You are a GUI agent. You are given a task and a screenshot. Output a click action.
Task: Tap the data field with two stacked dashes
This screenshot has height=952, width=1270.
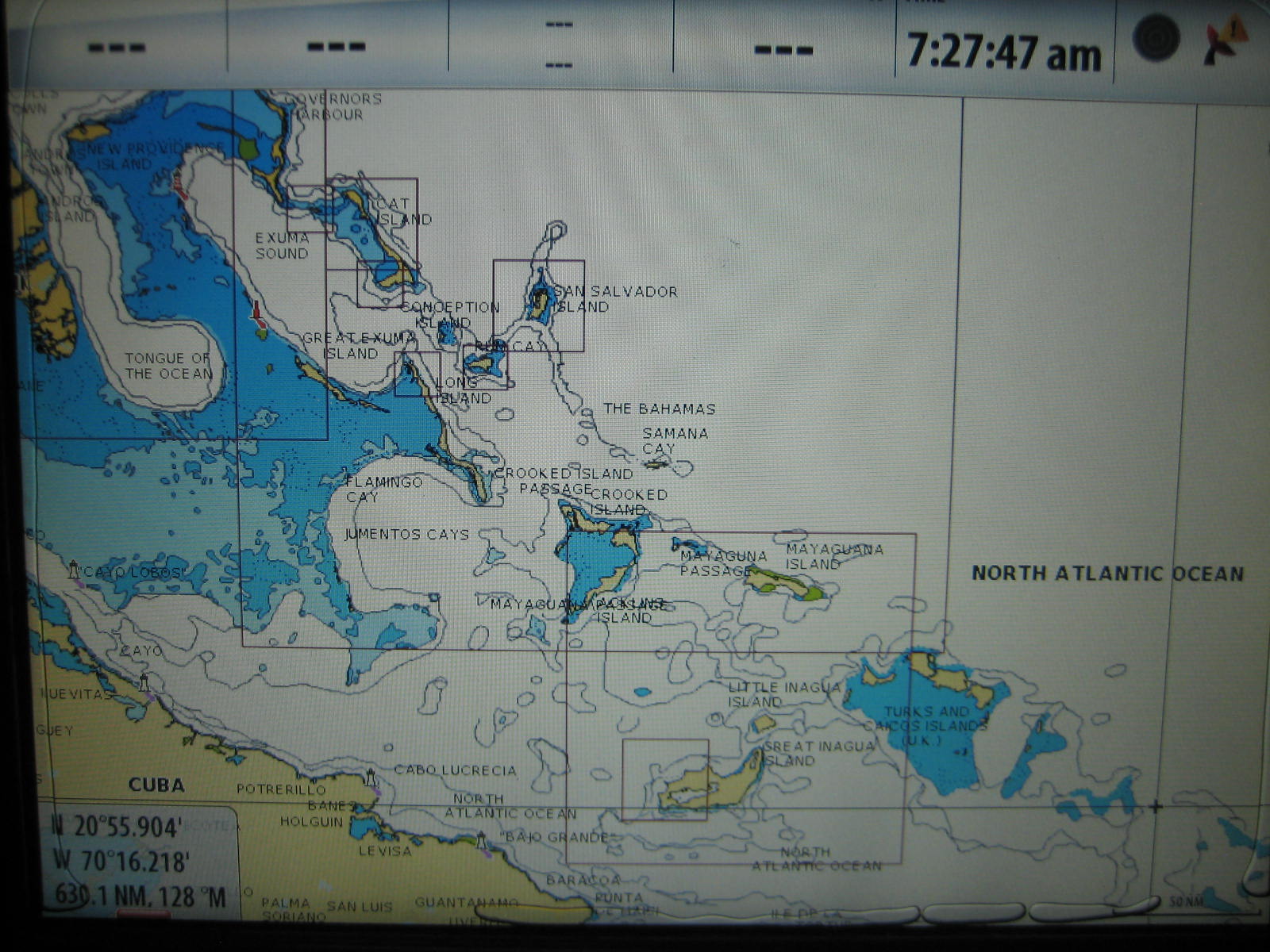click(x=560, y=45)
